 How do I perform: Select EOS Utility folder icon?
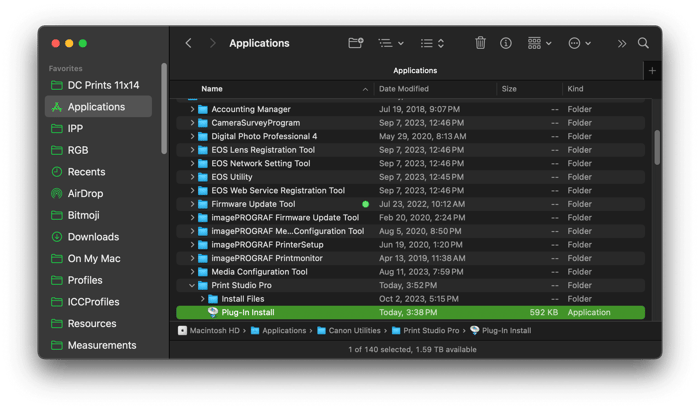(x=203, y=177)
